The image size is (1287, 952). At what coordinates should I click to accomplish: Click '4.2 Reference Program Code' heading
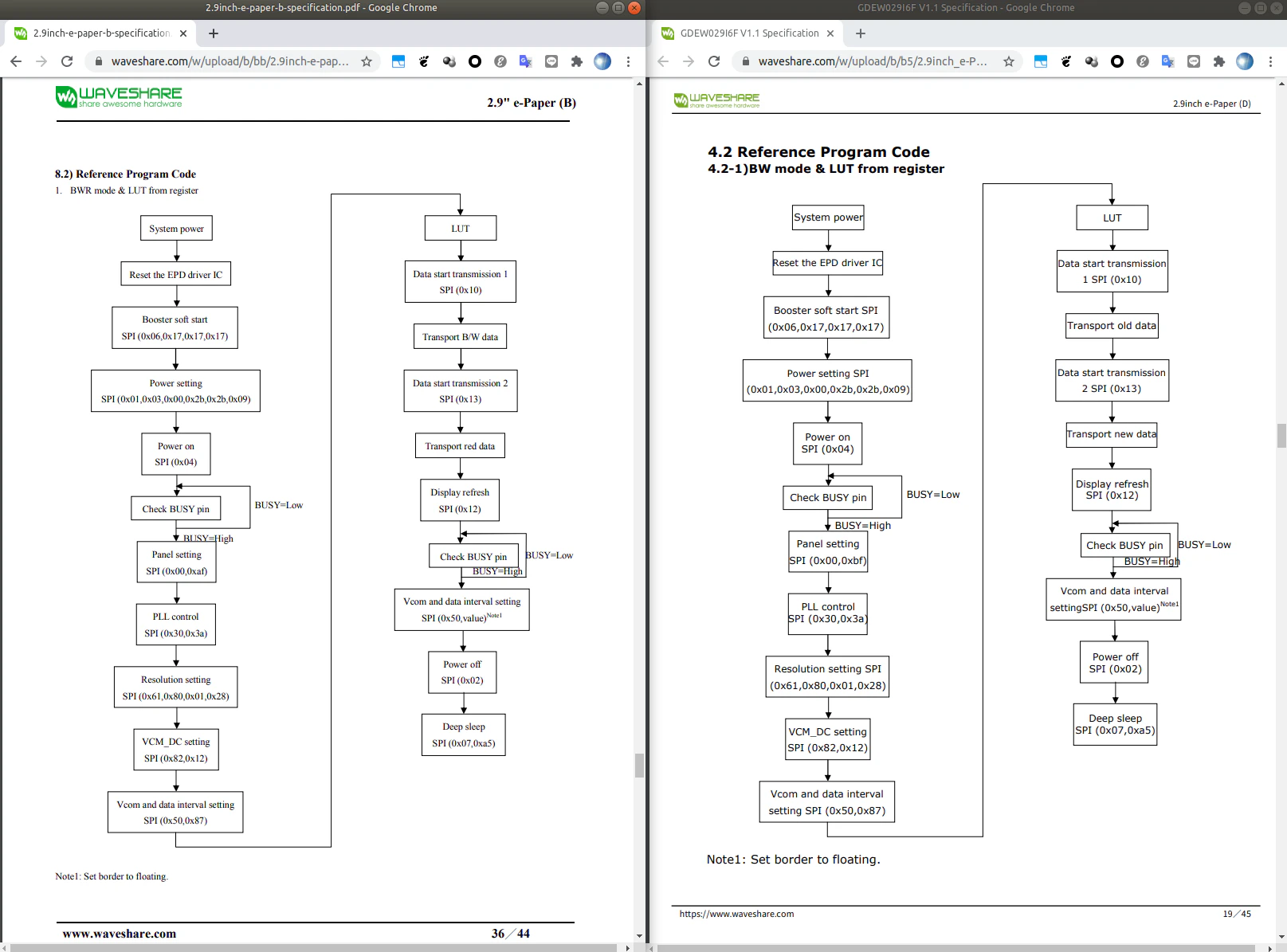click(x=818, y=152)
